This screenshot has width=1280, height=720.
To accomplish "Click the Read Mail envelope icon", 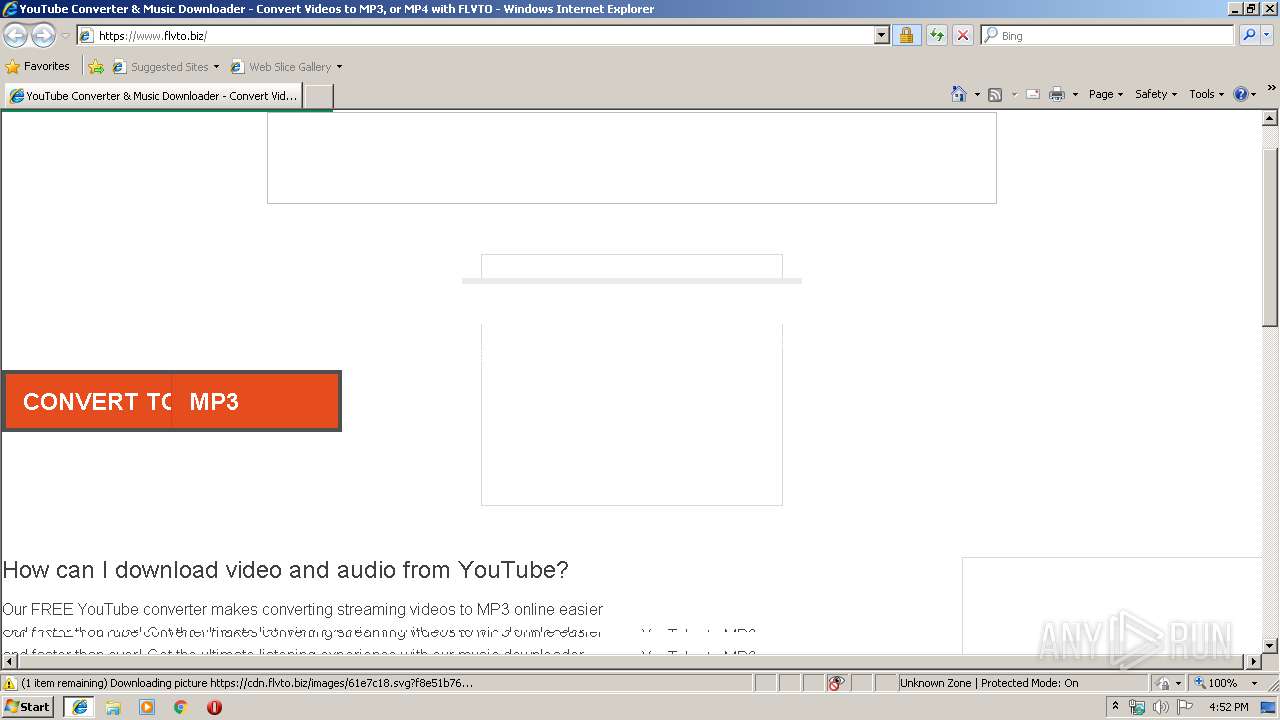I will coord(1033,94).
